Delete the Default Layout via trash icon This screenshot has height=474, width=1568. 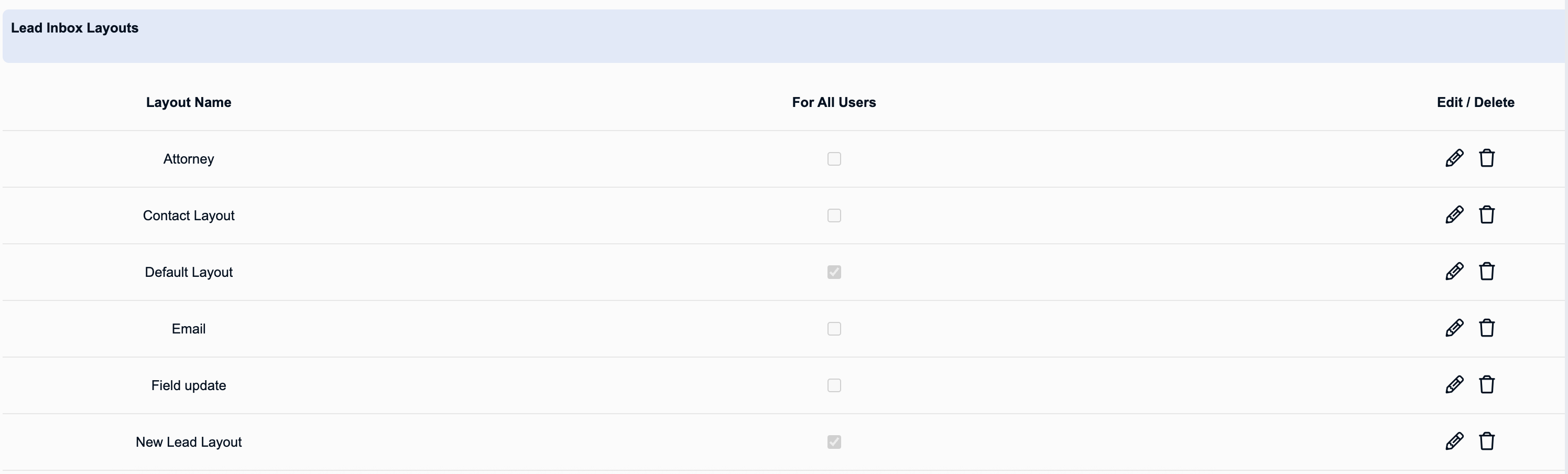coord(1486,272)
